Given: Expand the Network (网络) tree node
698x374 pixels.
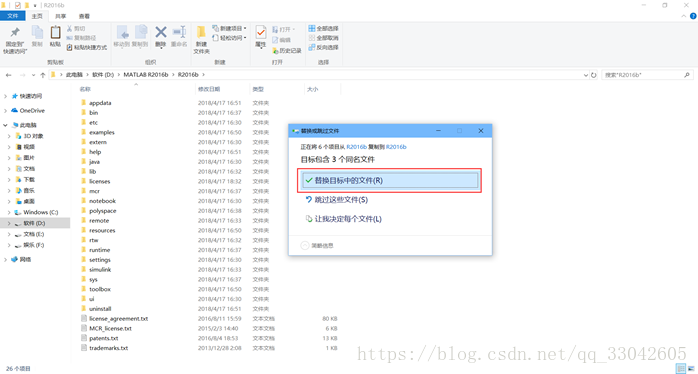Looking at the screenshot, I should (x=5, y=259).
